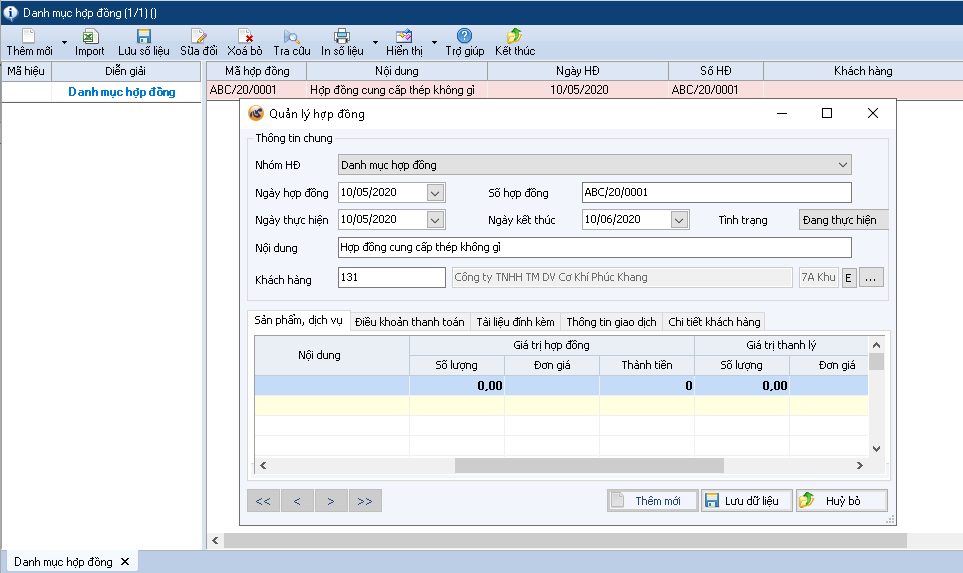Viewport: 963px width, 573px height.
Task: Click the Quản lý hợp đồng dialog logo icon
Action: pos(255,114)
